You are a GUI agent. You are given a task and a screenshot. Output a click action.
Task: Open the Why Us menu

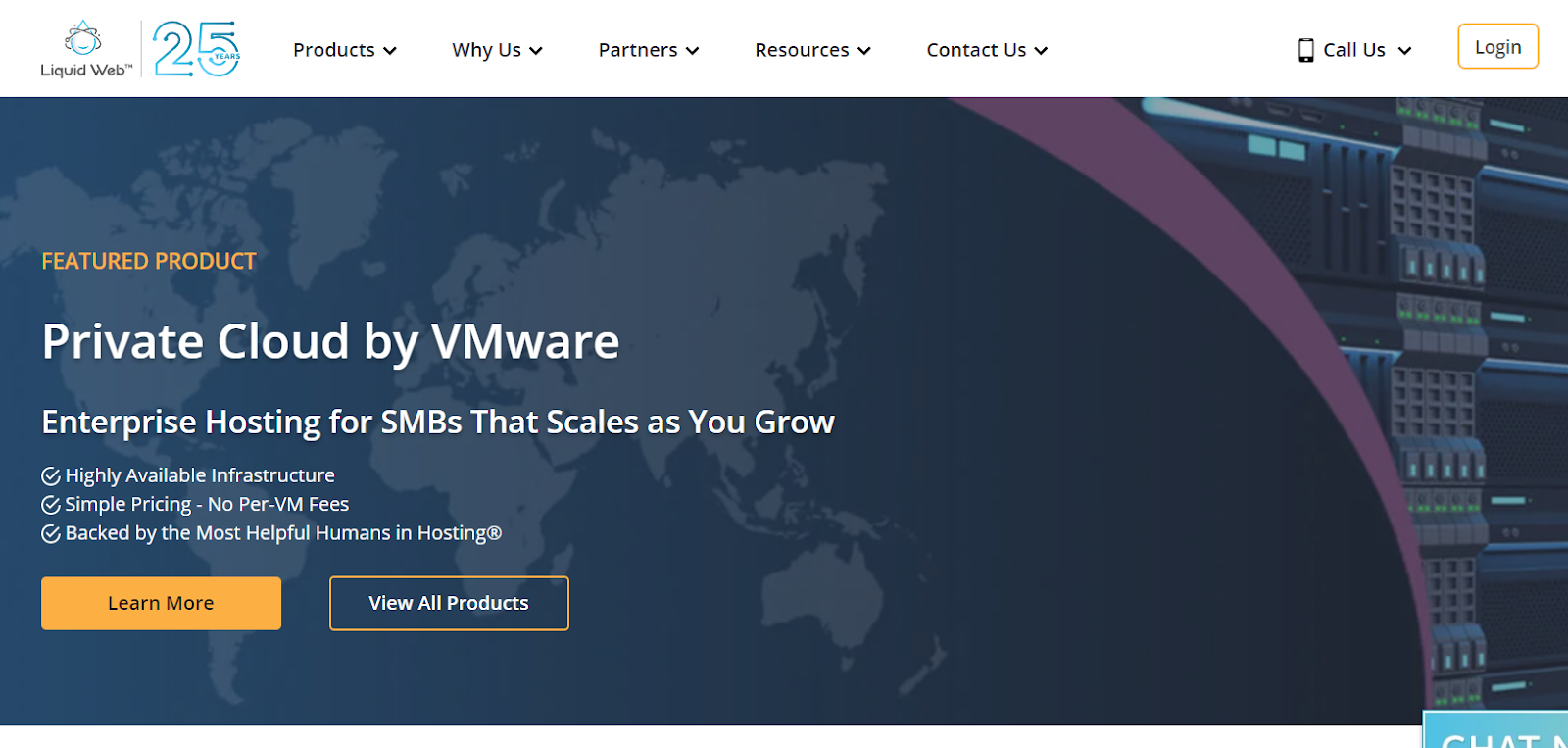click(x=498, y=50)
